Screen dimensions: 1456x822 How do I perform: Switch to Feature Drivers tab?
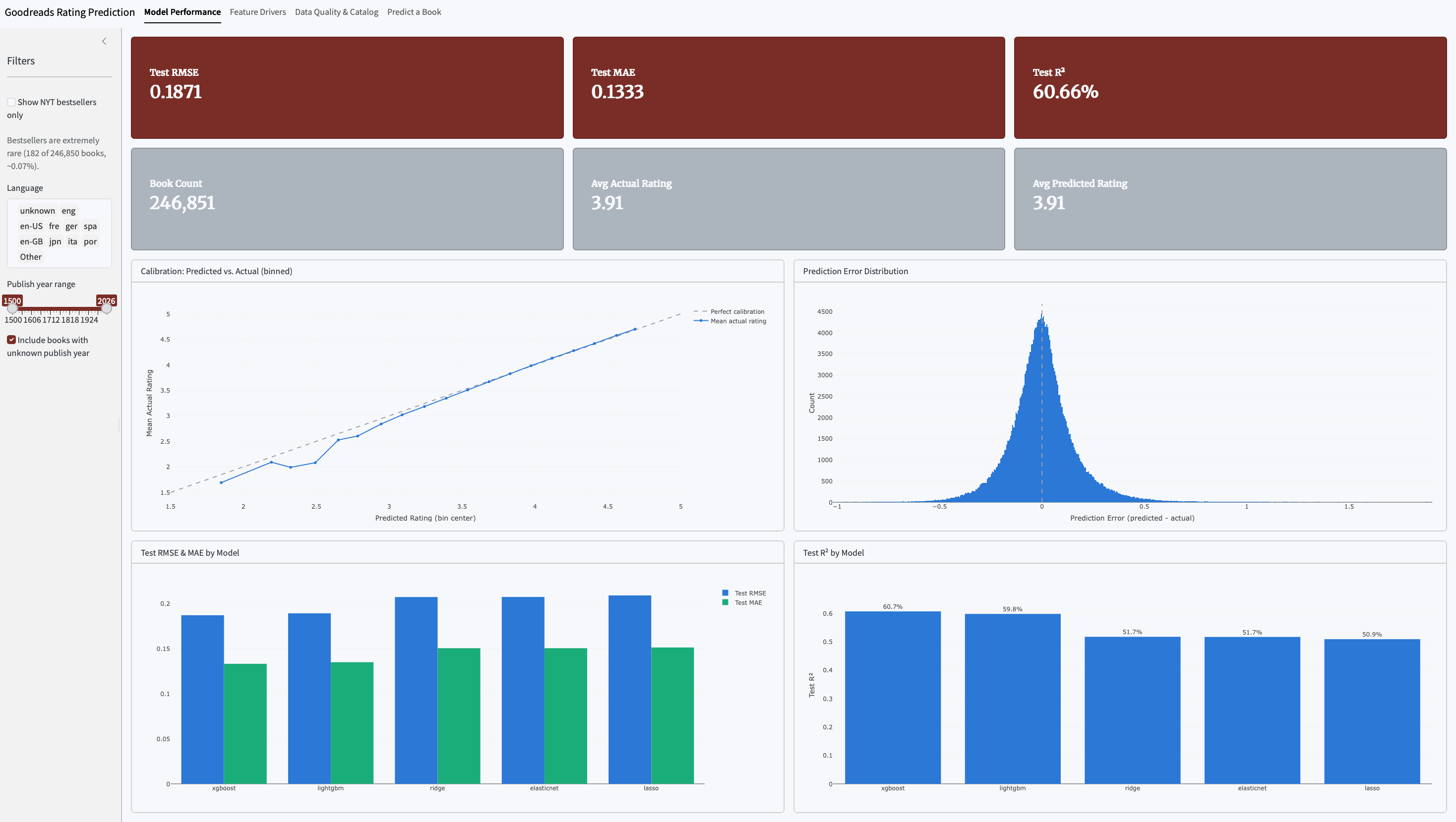click(x=258, y=12)
